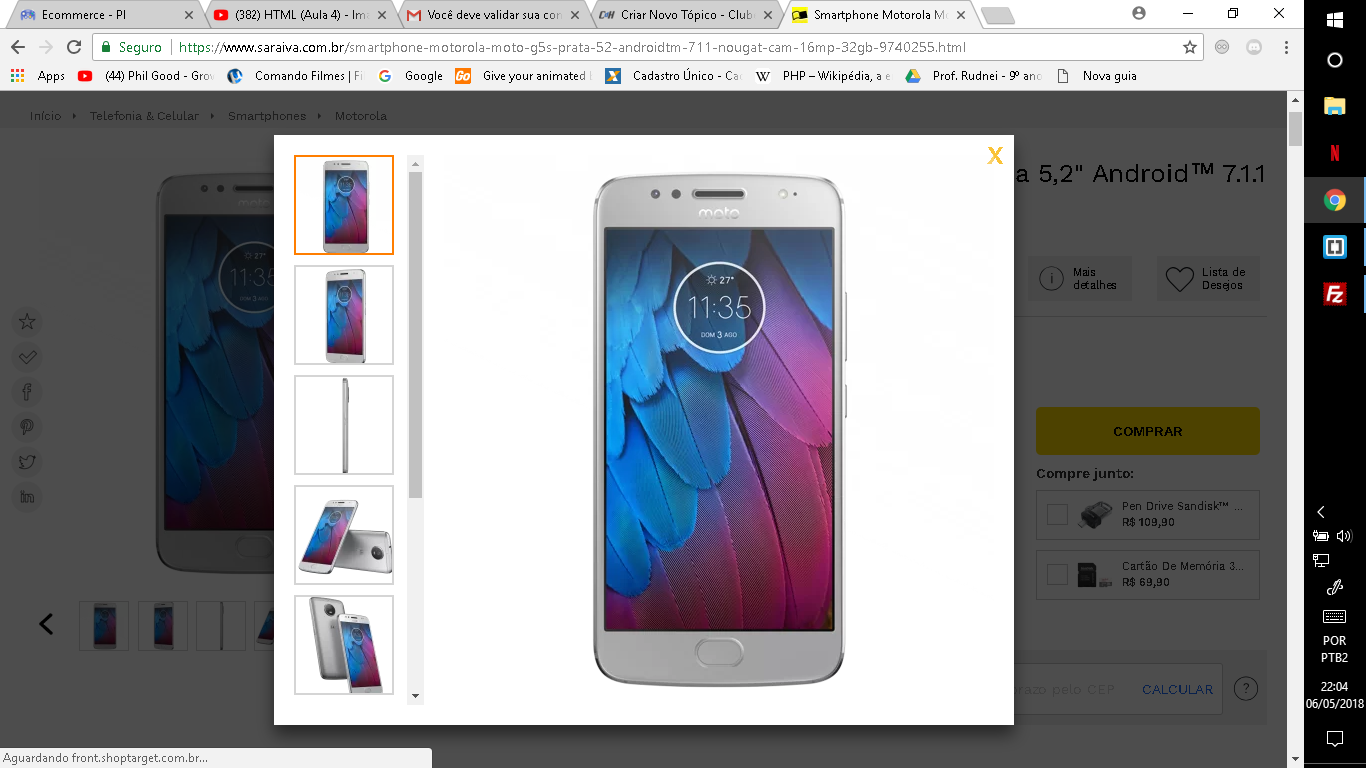The width and height of the screenshot is (1366, 768).
Task: Click the Chrome profile person icon
Action: point(1138,14)
